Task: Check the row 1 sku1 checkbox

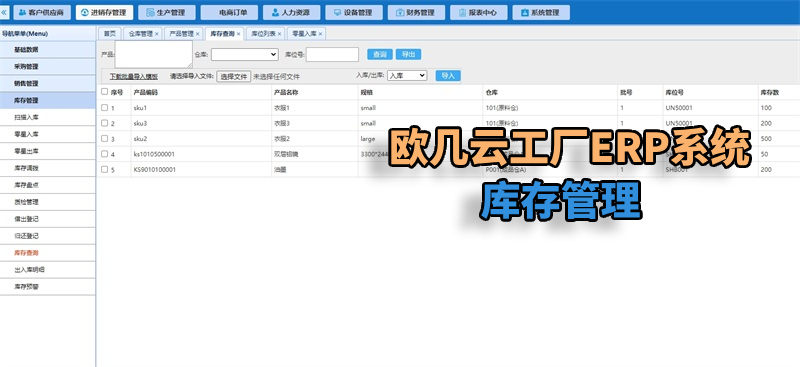Action: [x=105, y=108]
